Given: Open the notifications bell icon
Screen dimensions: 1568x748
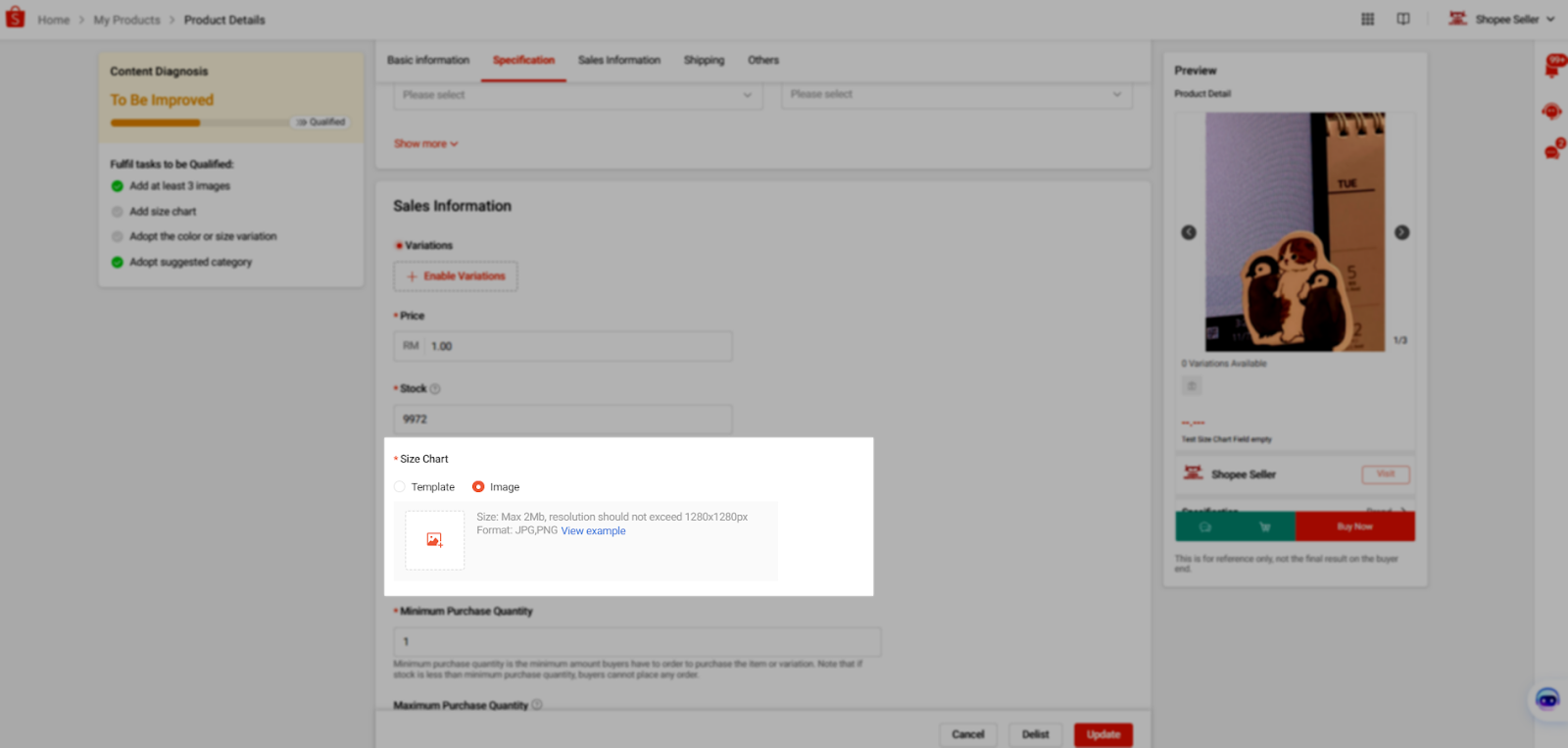Looking at the screenshot, I should pyautogui.click(x=1552, y=68).
